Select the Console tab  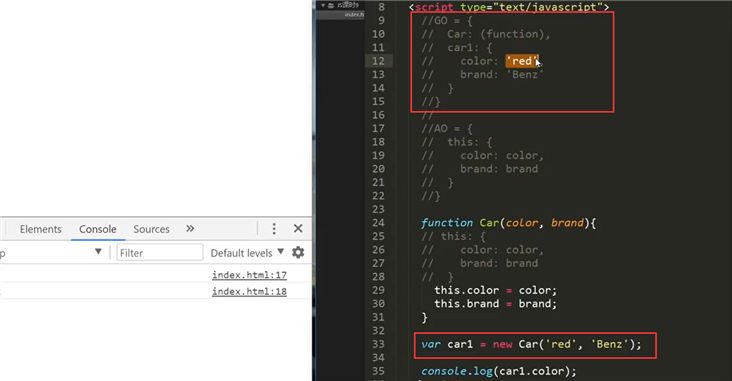pos(98,229)
